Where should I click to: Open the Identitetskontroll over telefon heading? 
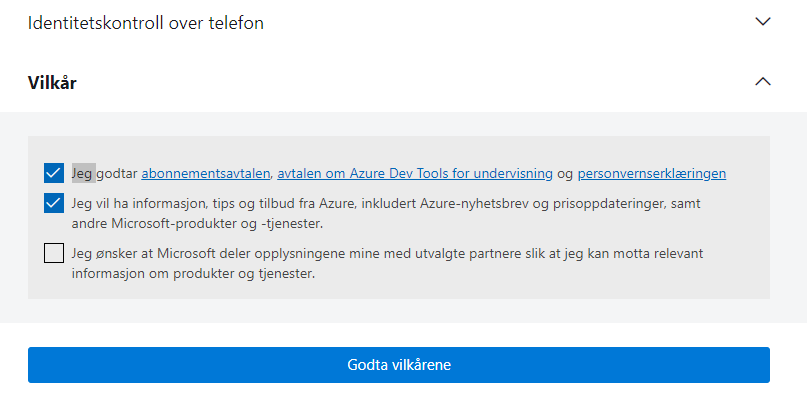(146, 23)
